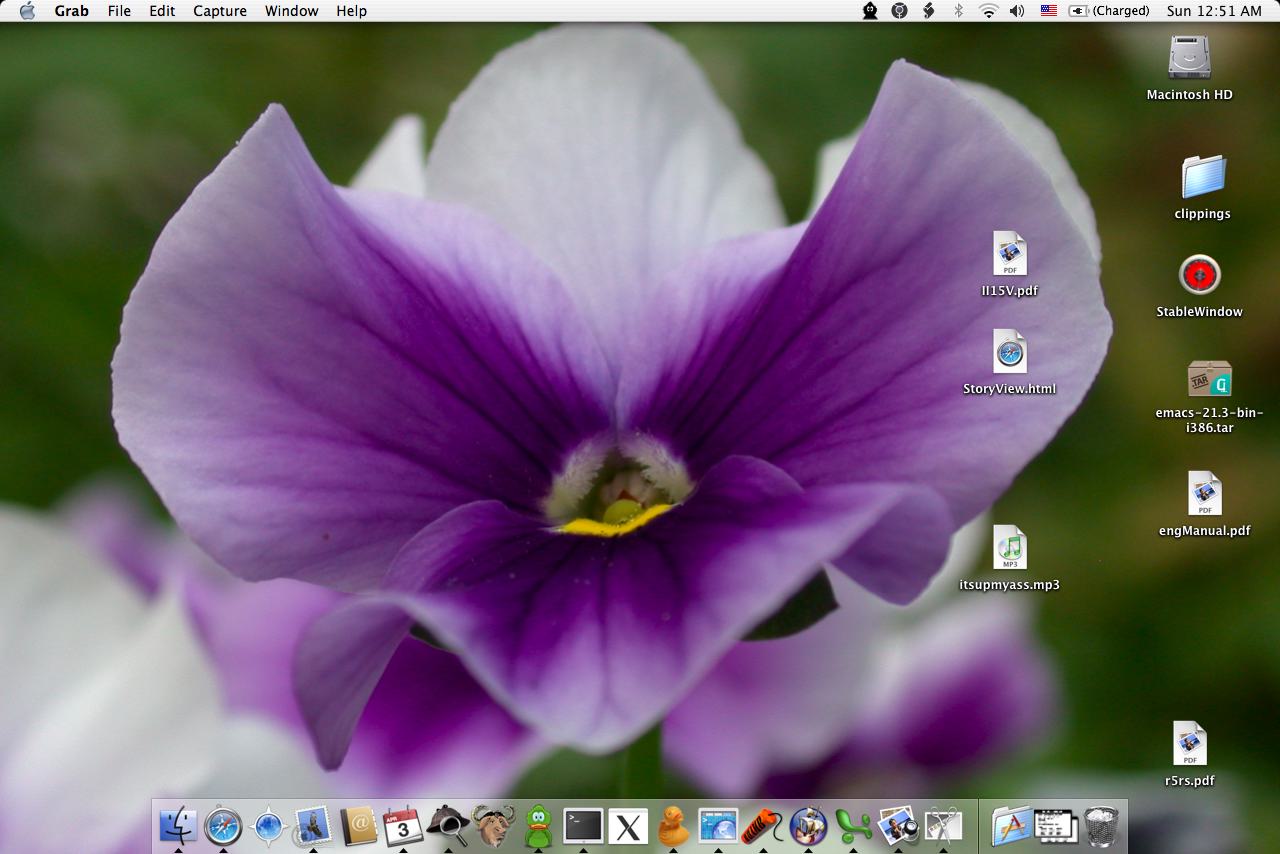The width and height of the screenshot is (1280, 854).
Task: Open Applications folder in the Dock
Action: tap(1011, 826)
